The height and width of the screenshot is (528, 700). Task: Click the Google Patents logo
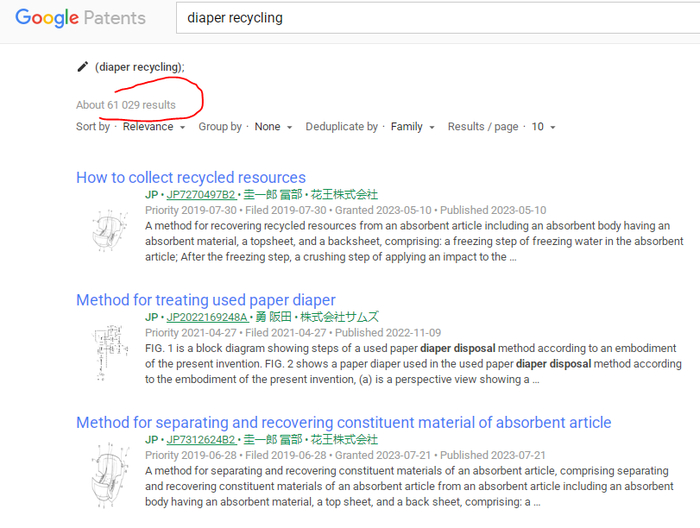pos(80,18)
